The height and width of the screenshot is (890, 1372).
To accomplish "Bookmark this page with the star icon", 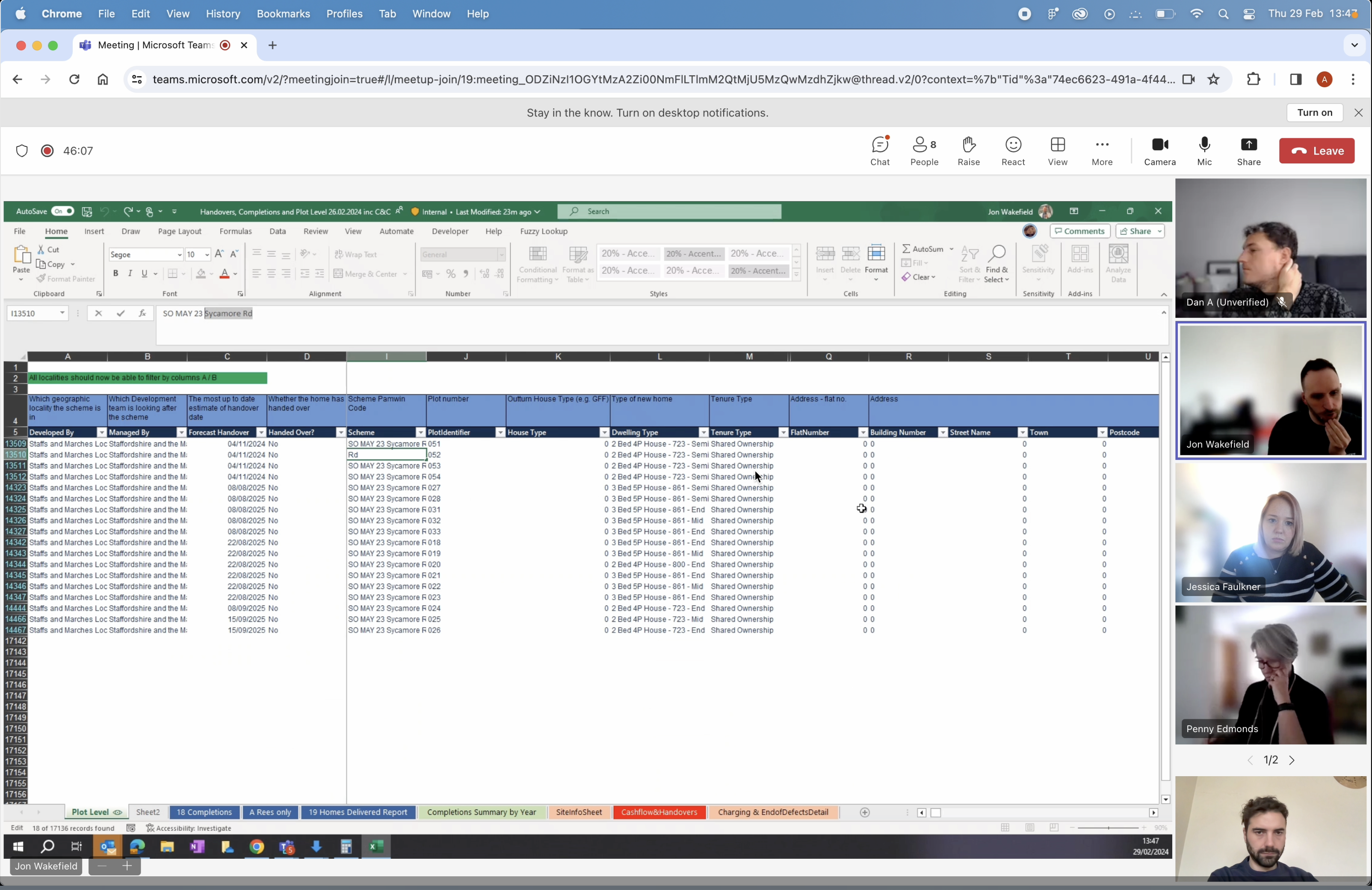I will [1213, 80].
